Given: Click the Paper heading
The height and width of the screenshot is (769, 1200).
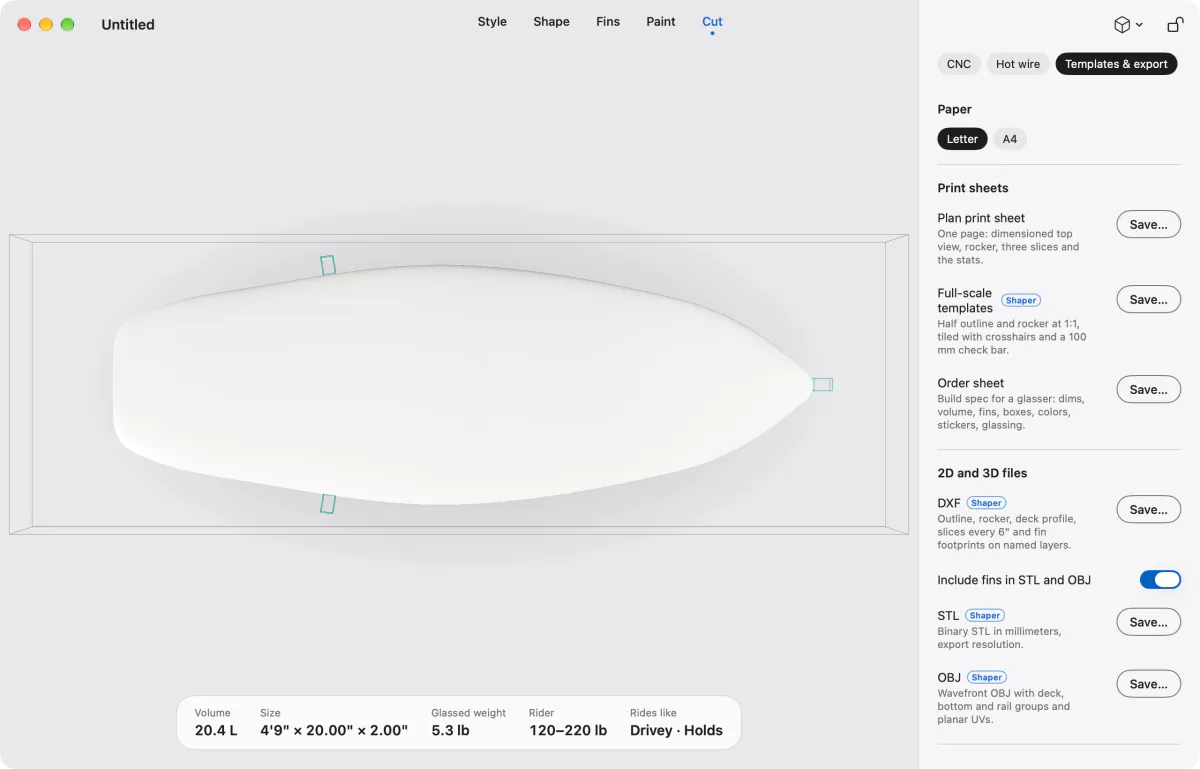Looking at the screenshot, I should (x=954, y=109).
